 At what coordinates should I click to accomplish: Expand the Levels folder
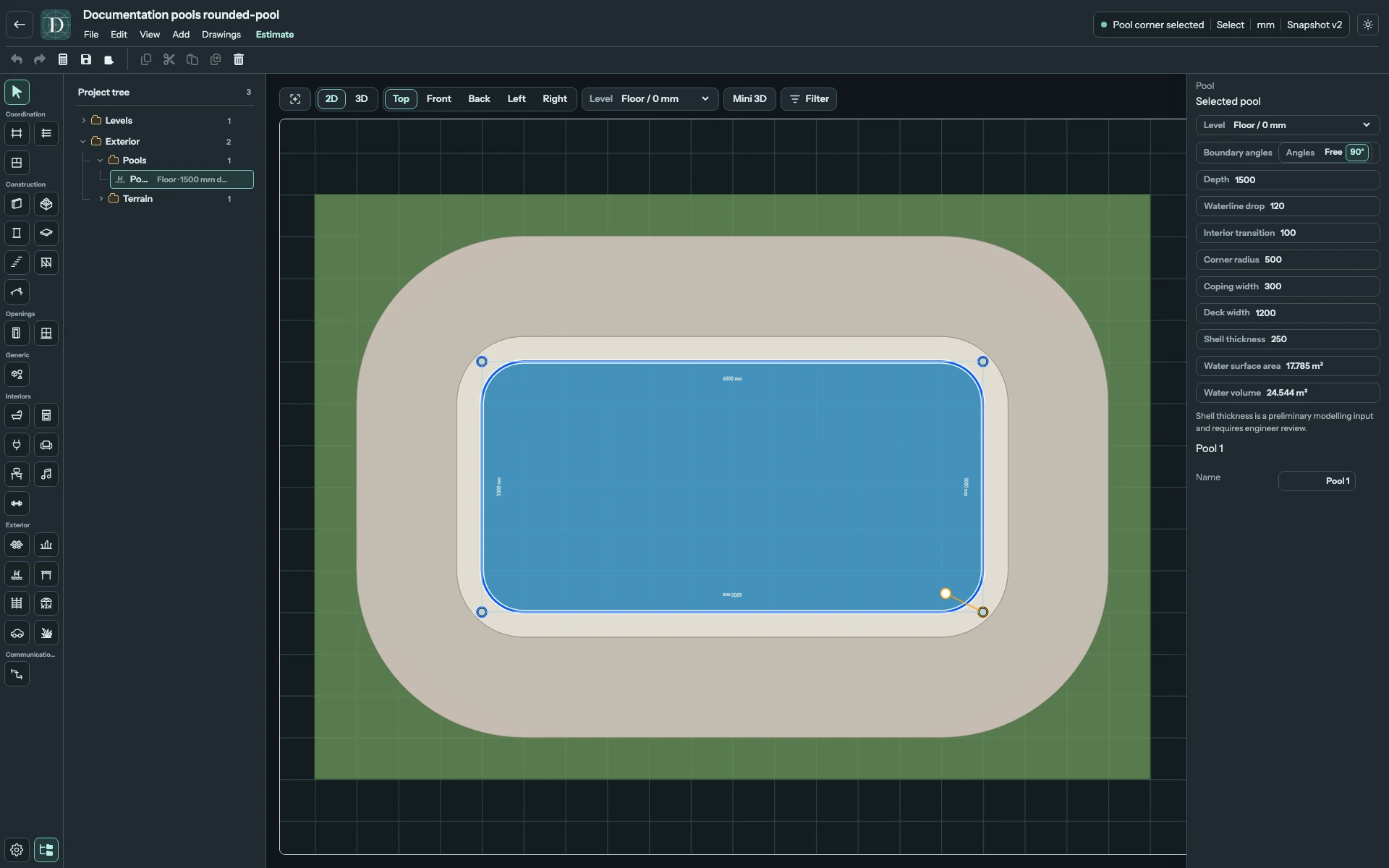84,121
